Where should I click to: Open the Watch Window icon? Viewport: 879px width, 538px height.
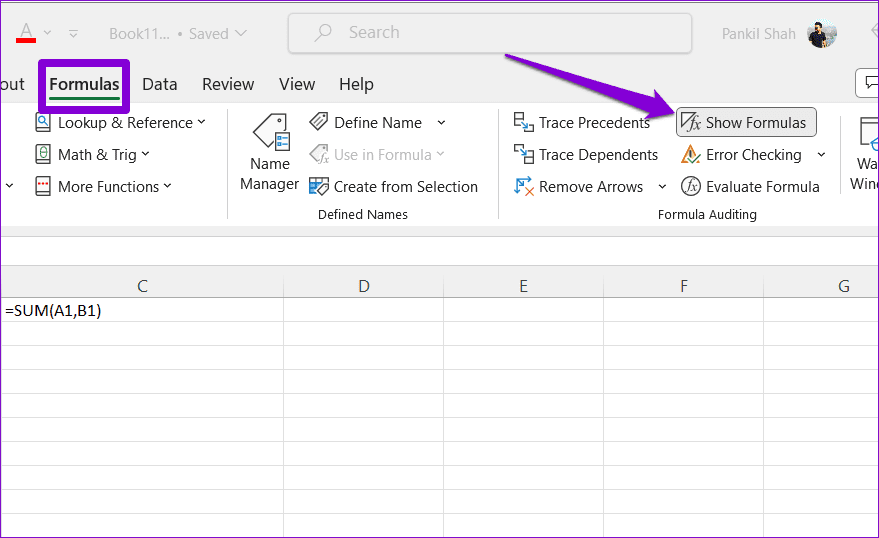pyautogui.click(x=868, y=134)
